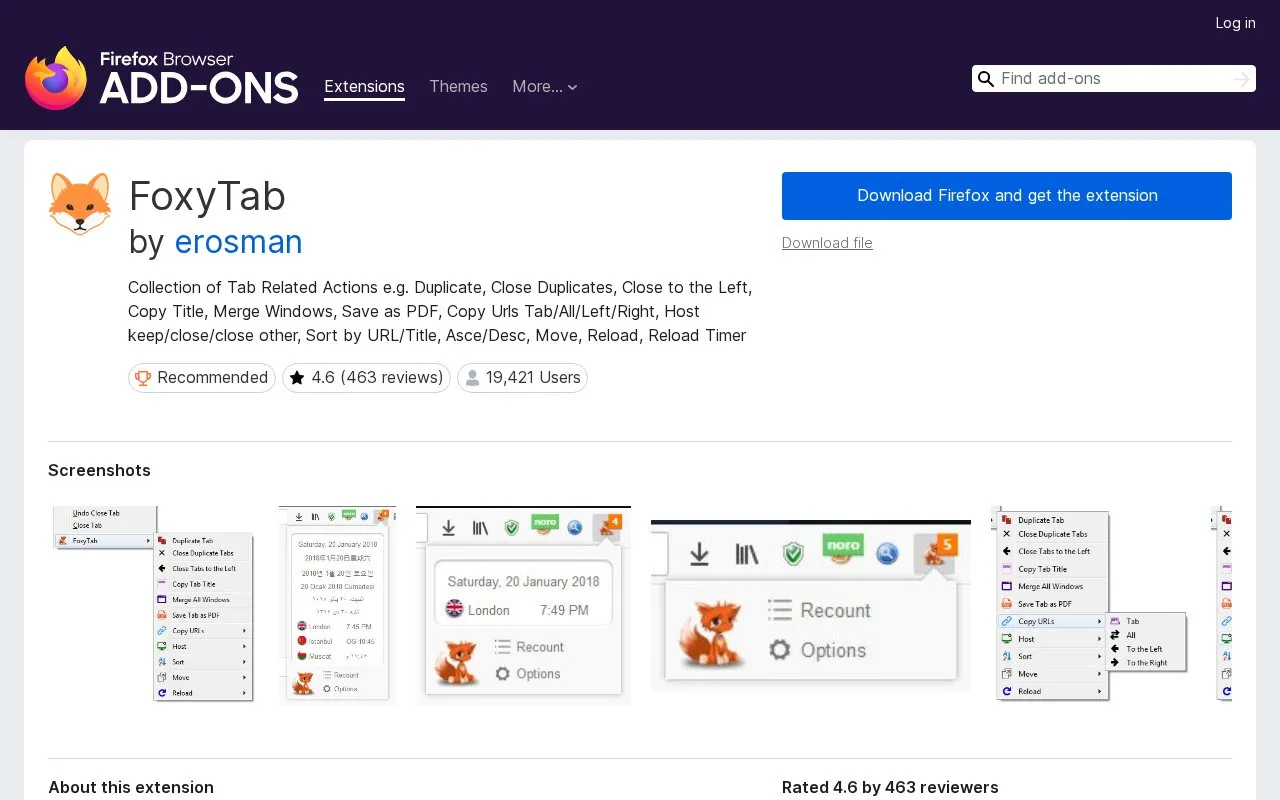Expand the More… dropdown menu
This screenshot has height=800, width=1280.
[x=545, y=87]
